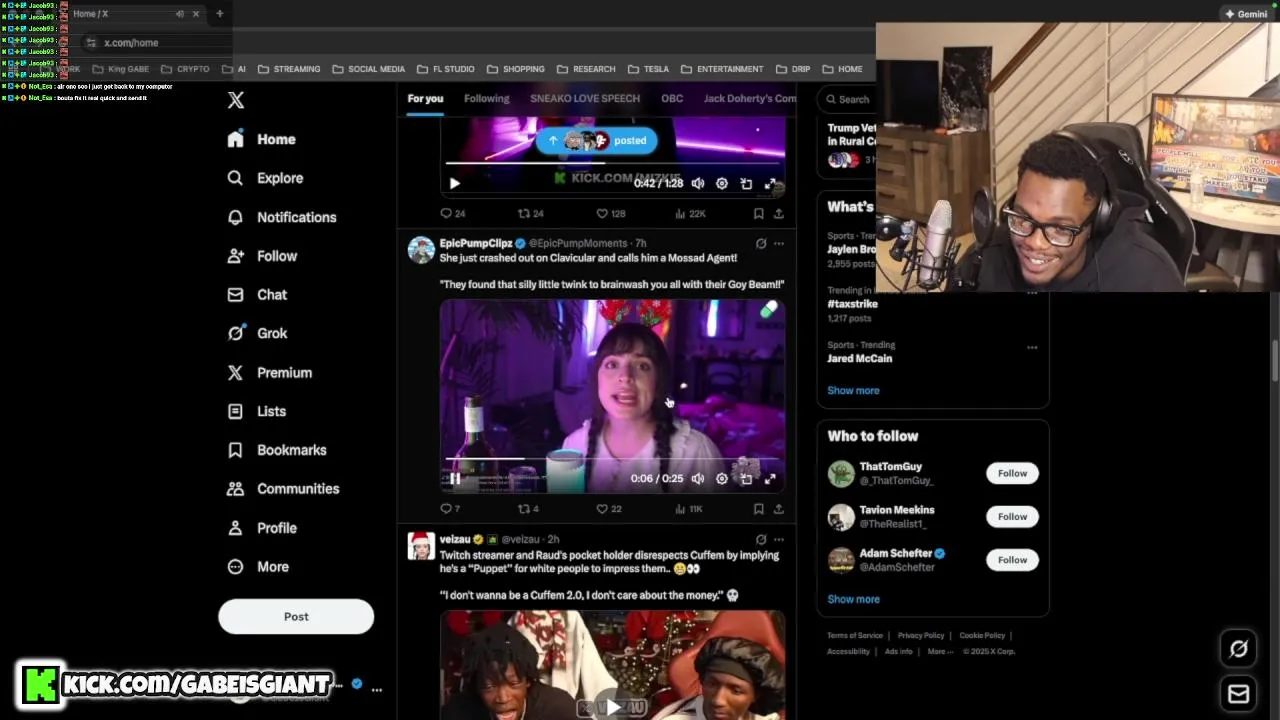
Task: Open the Terms of Service link
Action: [x=855, y=636]
